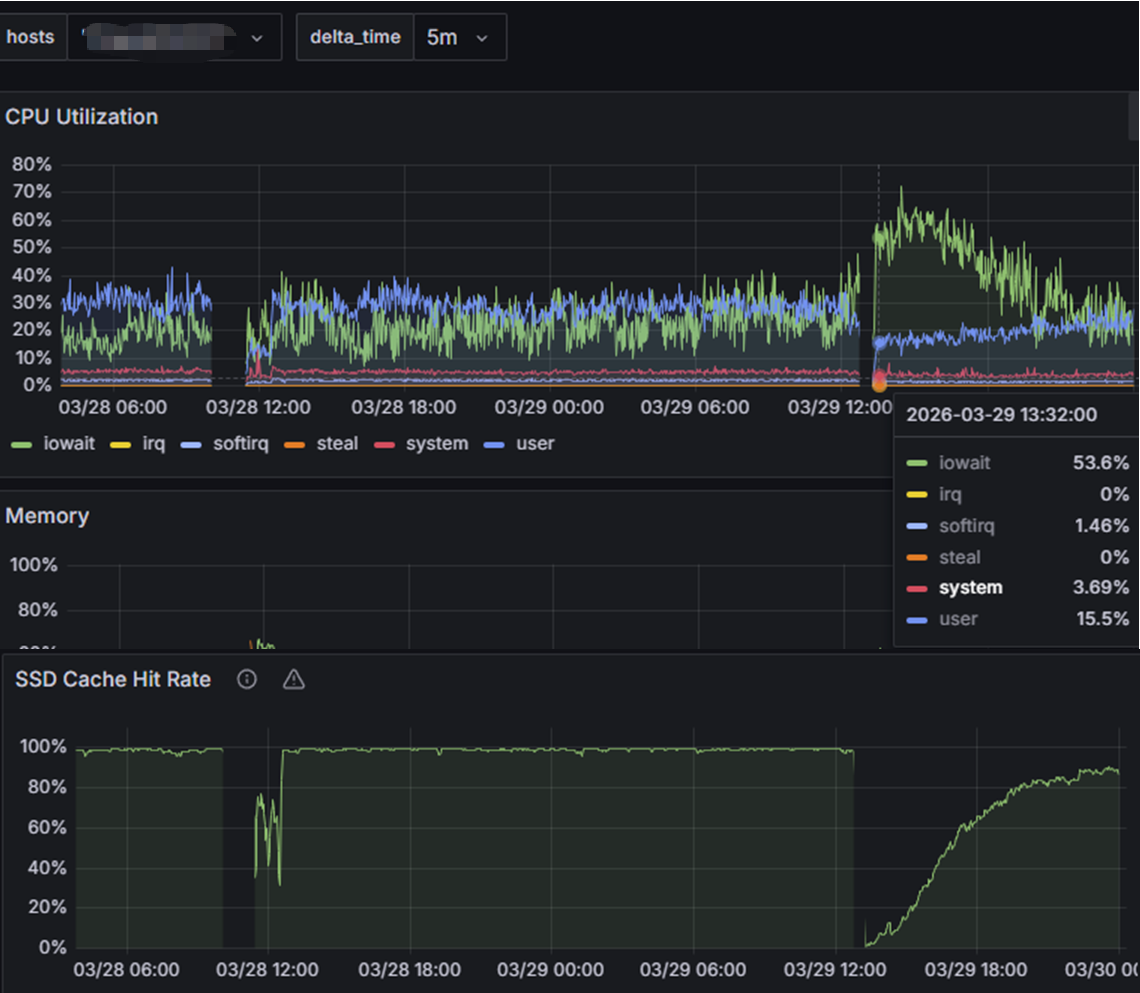The height and width of the screenshot is (993, 1140).
Task: Click the delta_time variable label
Action: (x=356, y=37)
